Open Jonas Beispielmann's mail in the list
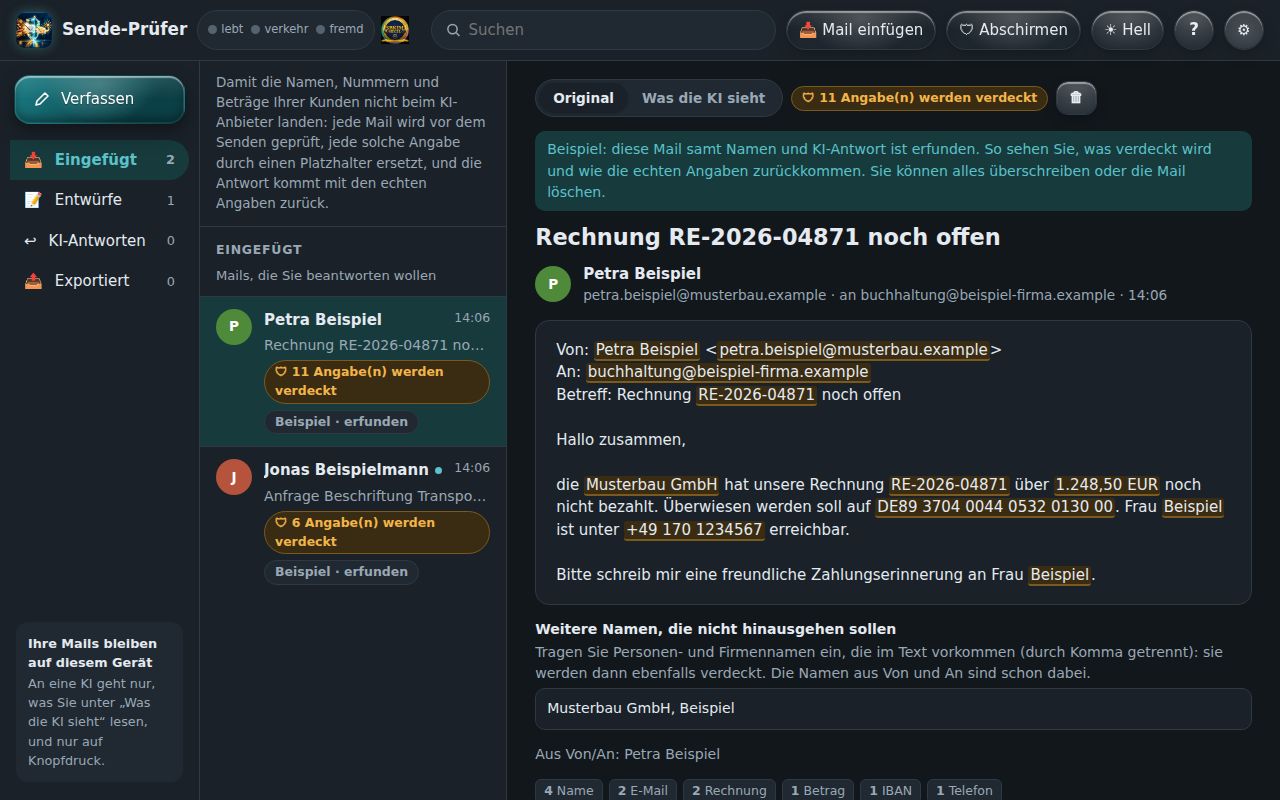The image size is (1280, 800). (353, 522)
